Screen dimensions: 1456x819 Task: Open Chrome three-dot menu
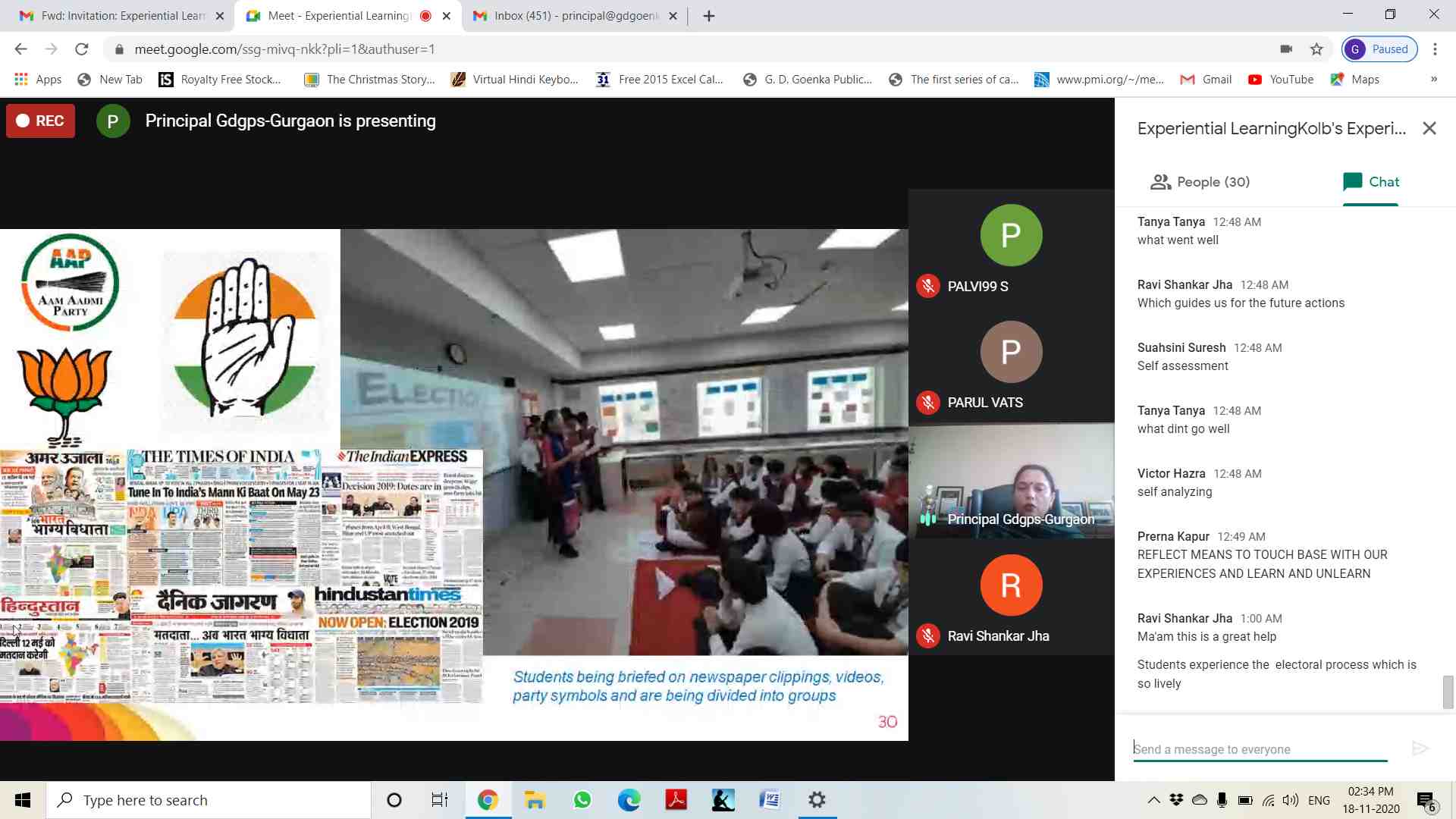pos(1435,49)
